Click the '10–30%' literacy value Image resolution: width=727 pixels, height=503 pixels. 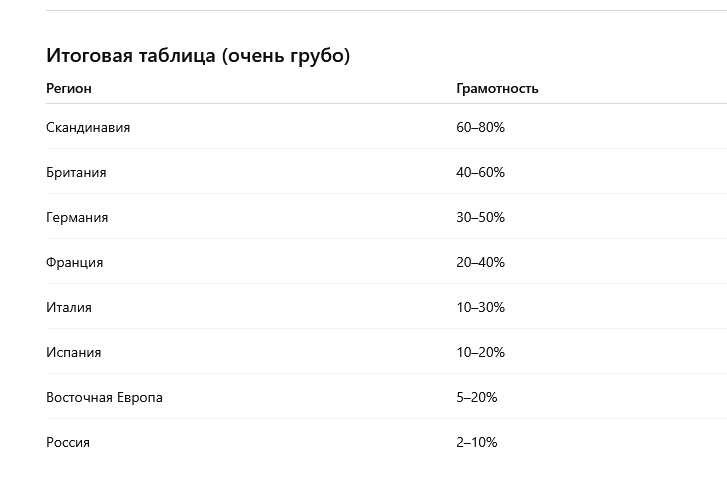[x=480, y=308]
